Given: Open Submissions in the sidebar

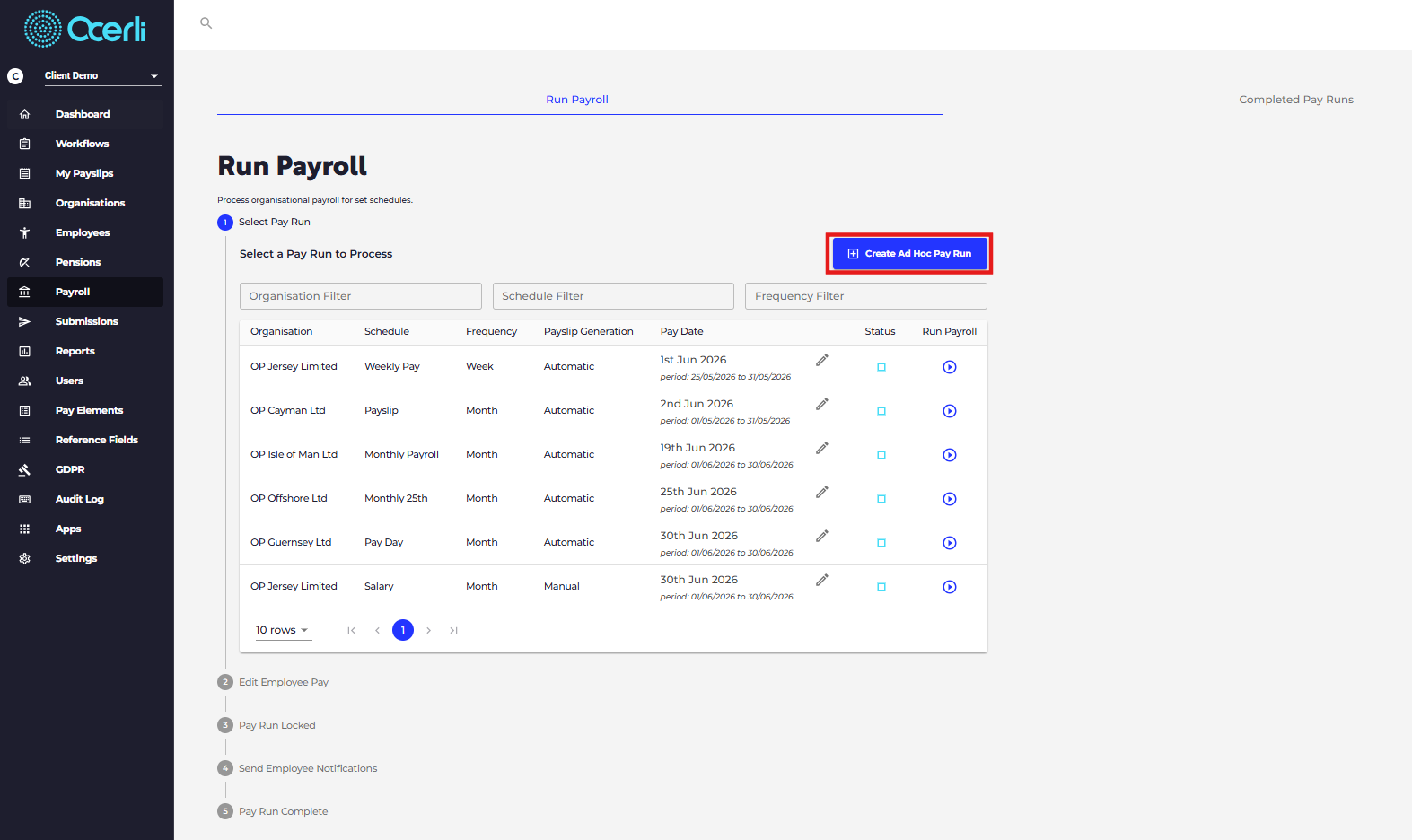Looking at the screenshot, I should [x=85, y=321].
